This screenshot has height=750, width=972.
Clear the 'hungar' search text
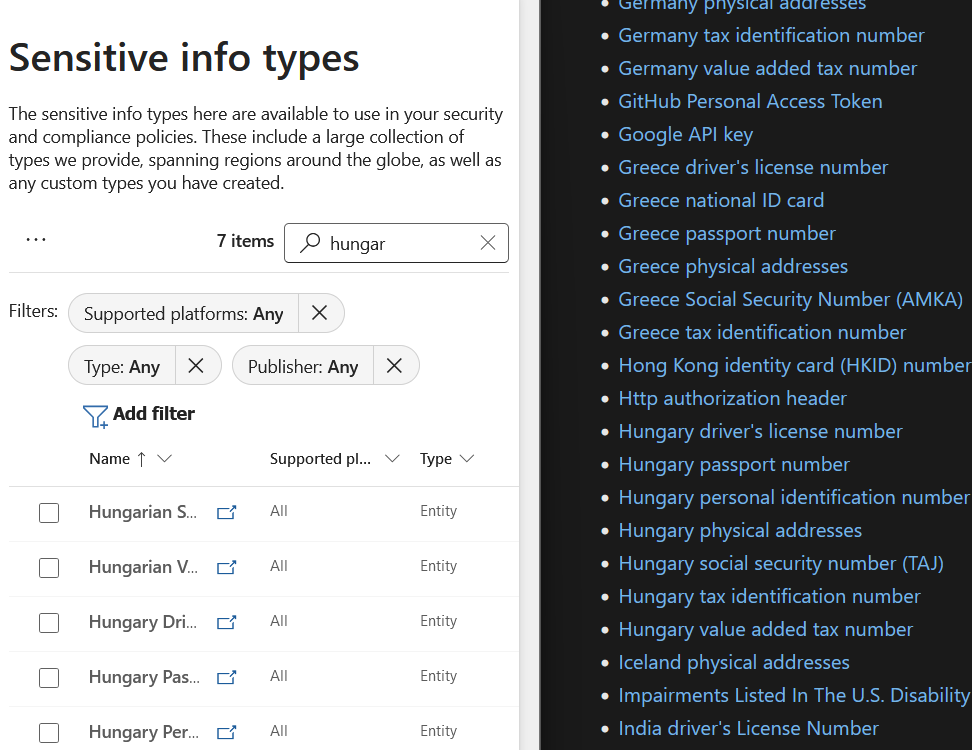pos(487,243)
